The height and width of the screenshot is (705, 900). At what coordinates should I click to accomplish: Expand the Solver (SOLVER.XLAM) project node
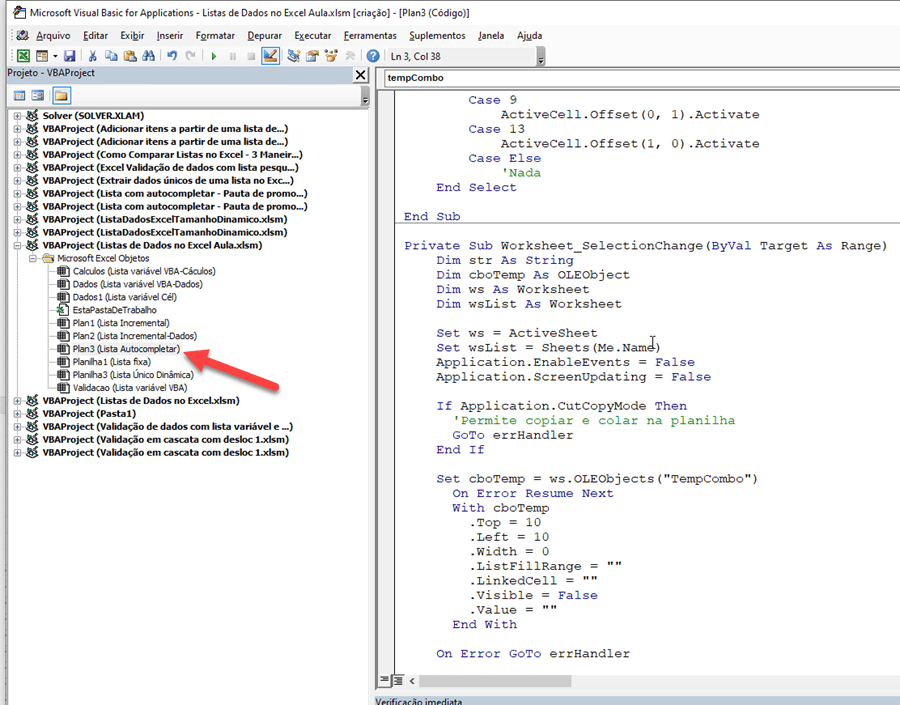[x=18, y=116]
